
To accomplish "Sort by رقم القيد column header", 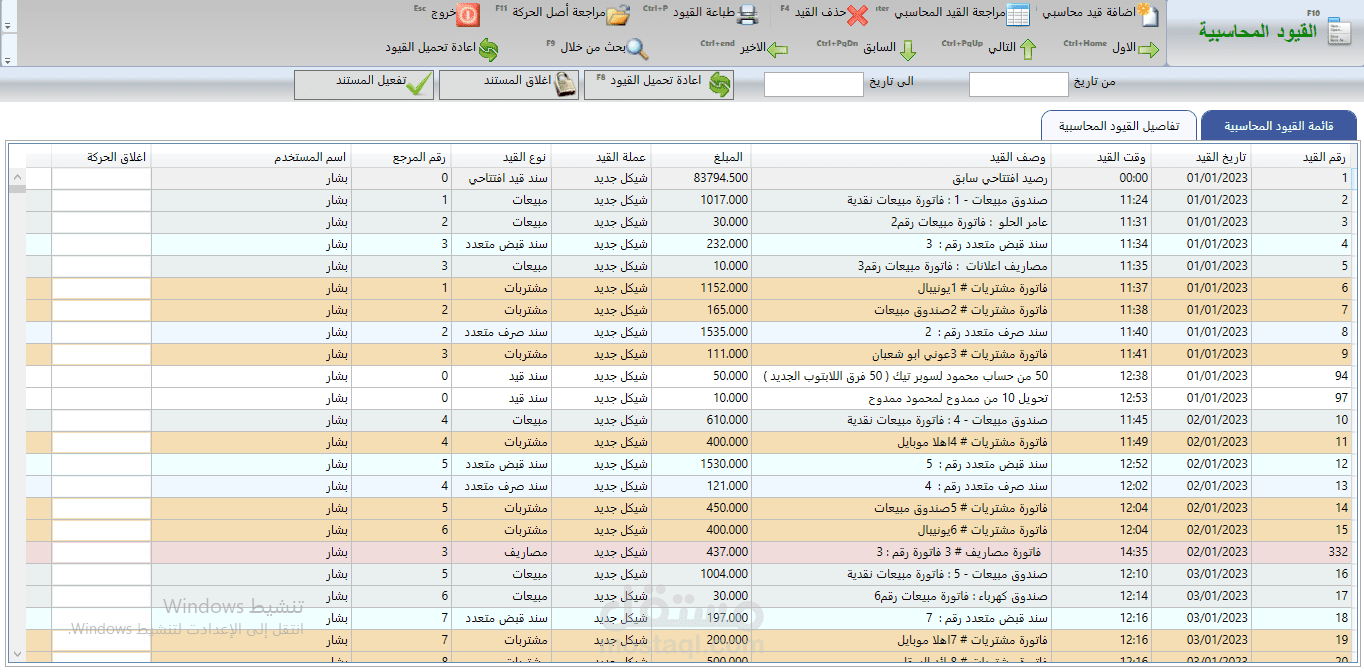I will [1301, 157].
